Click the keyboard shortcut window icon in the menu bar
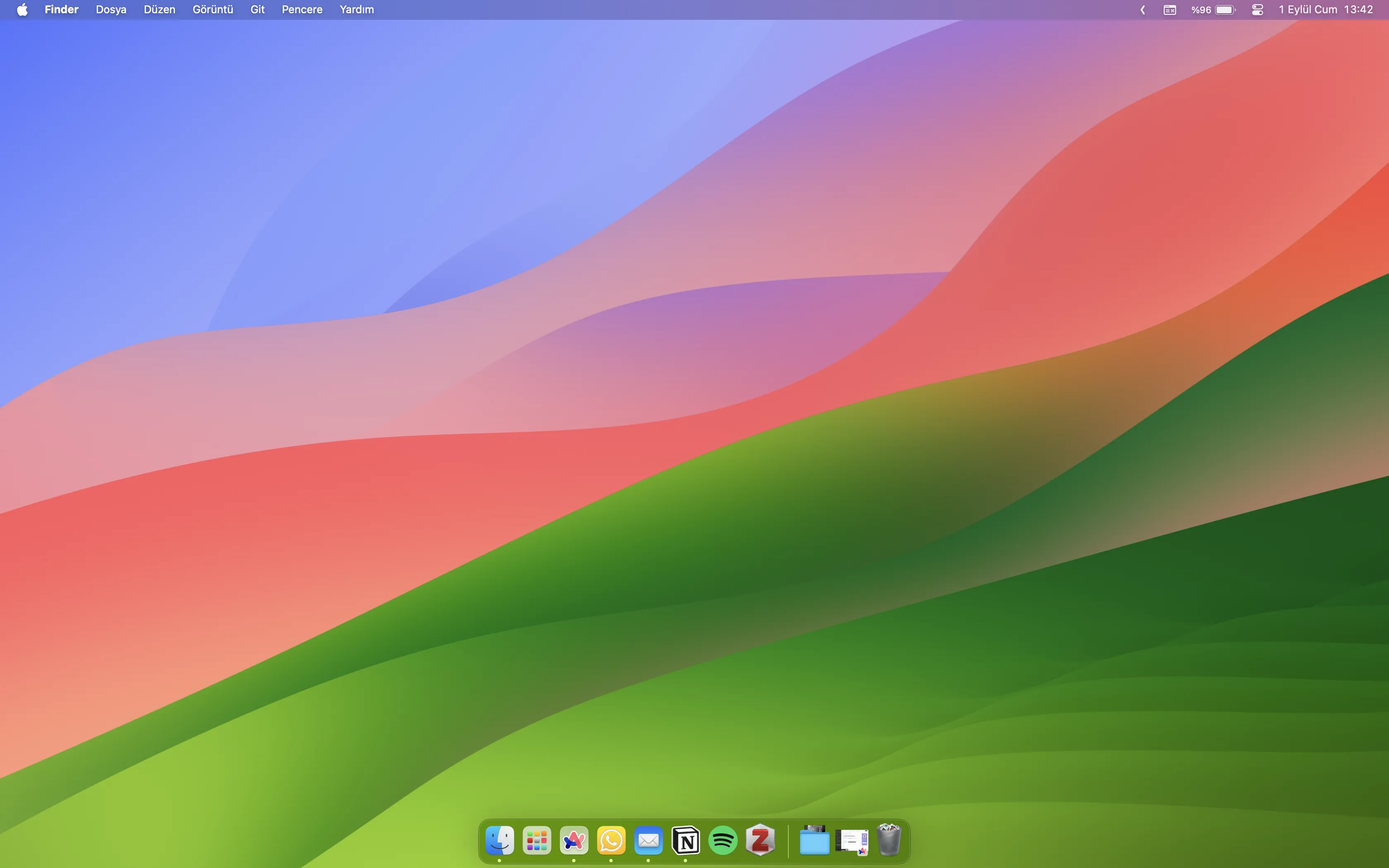The width and height of the screenshot is (1389, 868). click(1170, 10)
